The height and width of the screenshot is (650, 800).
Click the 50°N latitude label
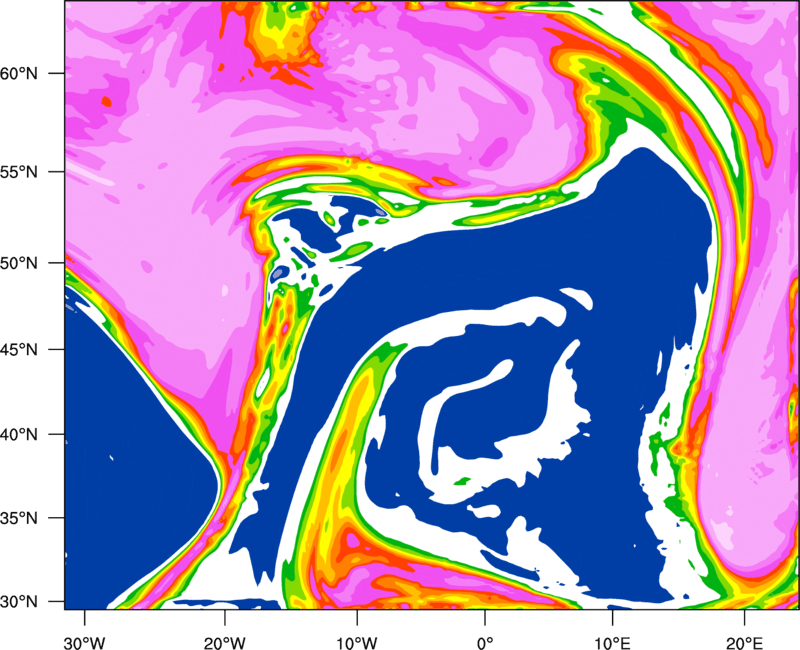(19, 263)
